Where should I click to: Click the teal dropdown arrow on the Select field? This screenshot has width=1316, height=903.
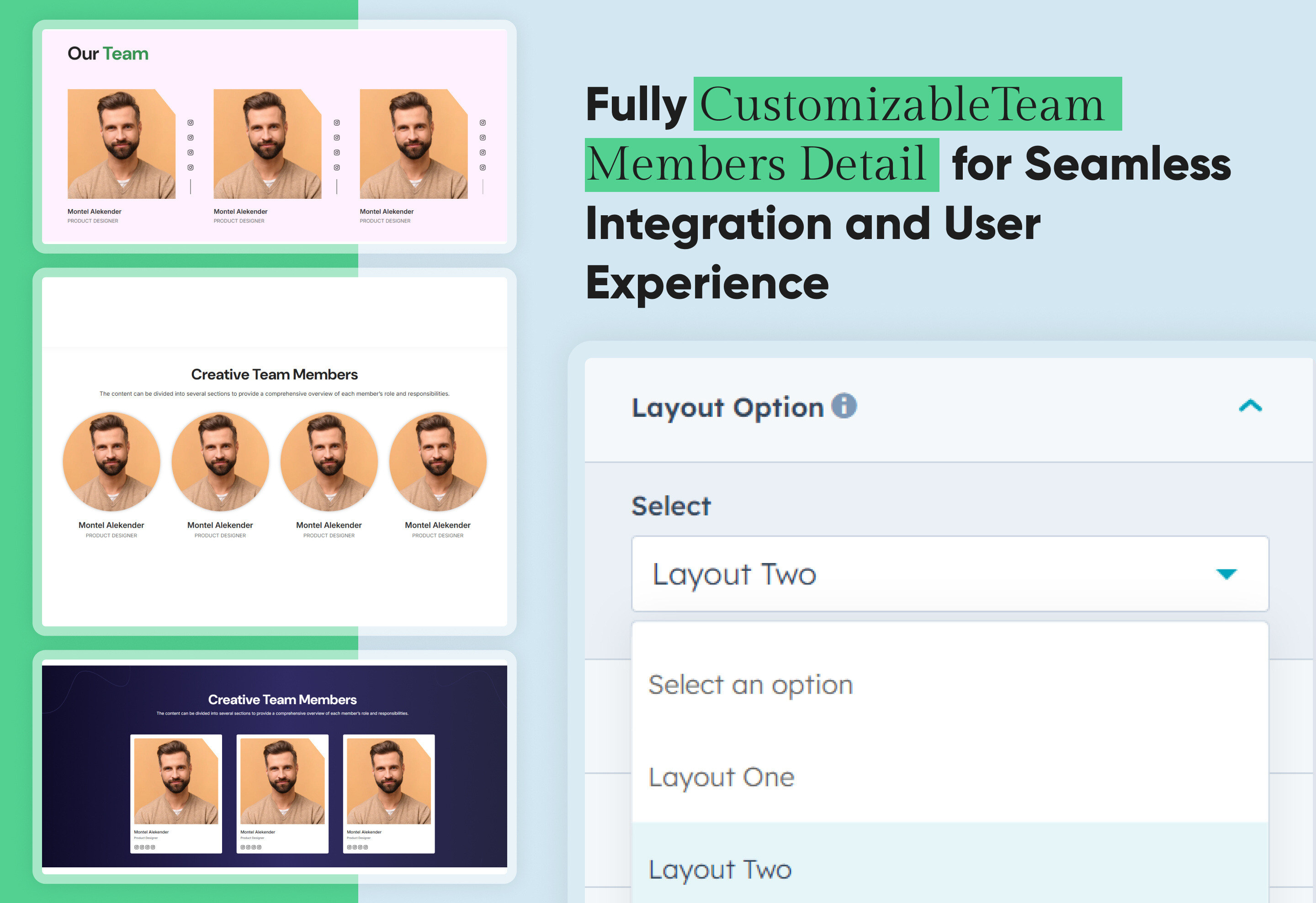pyautogui.click(x=1226, y=574)
